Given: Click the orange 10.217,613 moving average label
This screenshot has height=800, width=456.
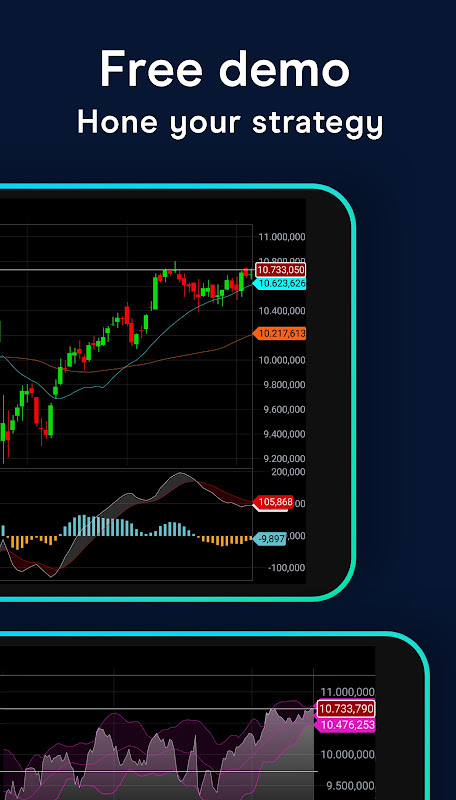Looking at the screenshot, I should (x=280, y=334).
